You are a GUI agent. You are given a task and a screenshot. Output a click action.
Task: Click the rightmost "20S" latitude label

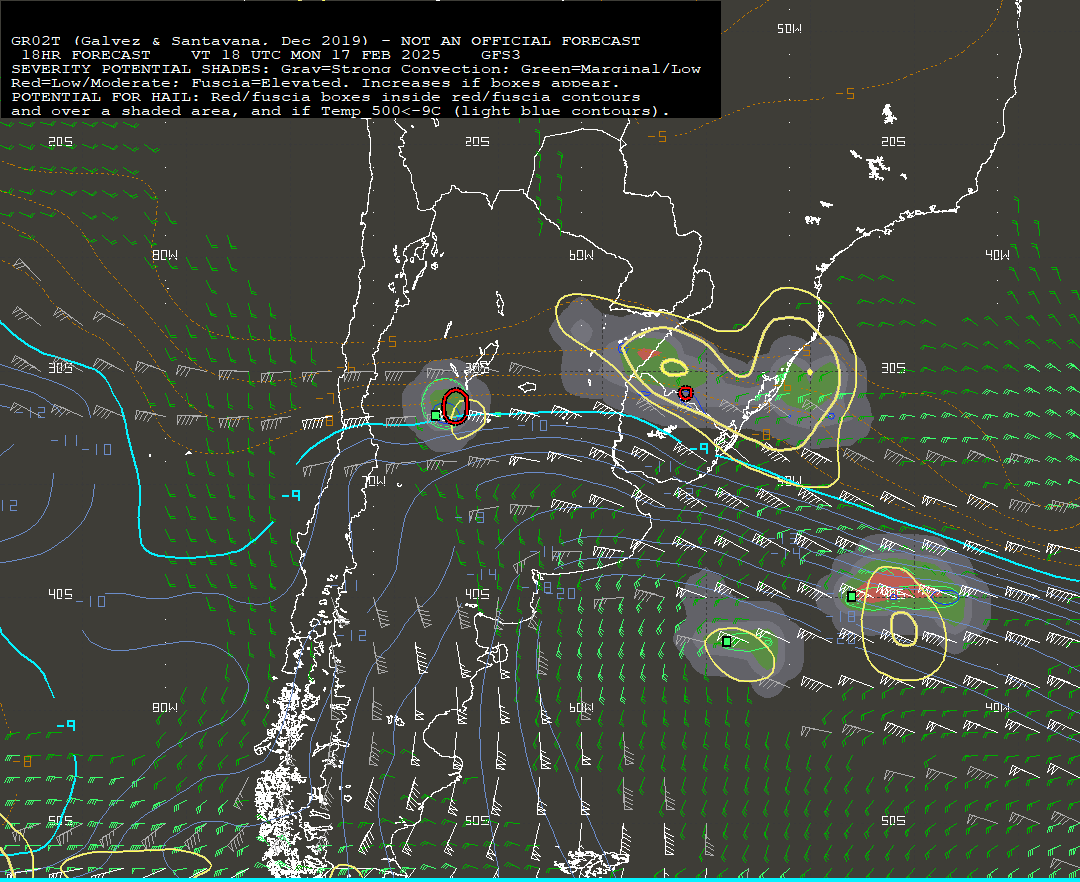893,142
